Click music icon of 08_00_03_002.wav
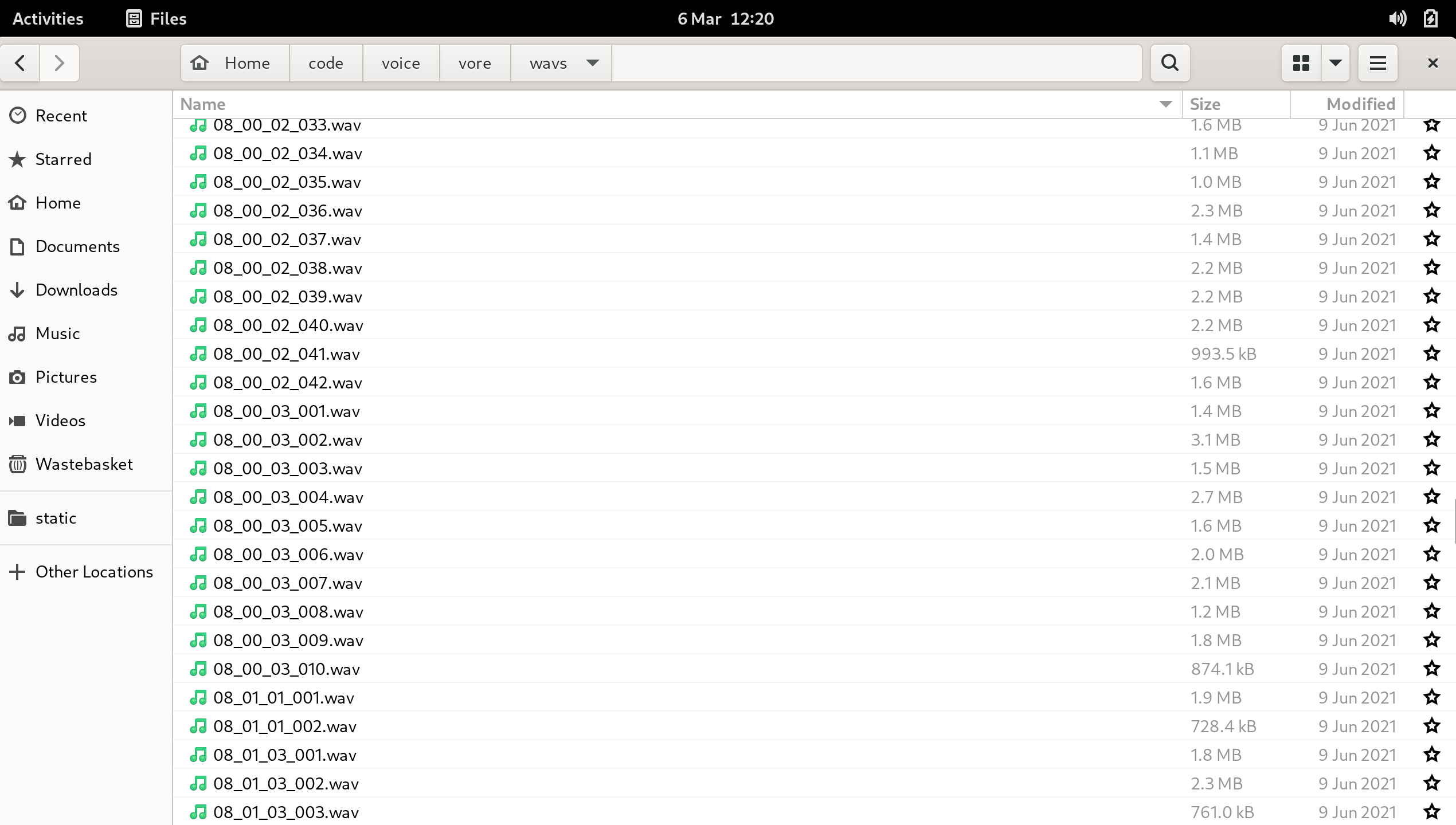 (x=198, y=439)
